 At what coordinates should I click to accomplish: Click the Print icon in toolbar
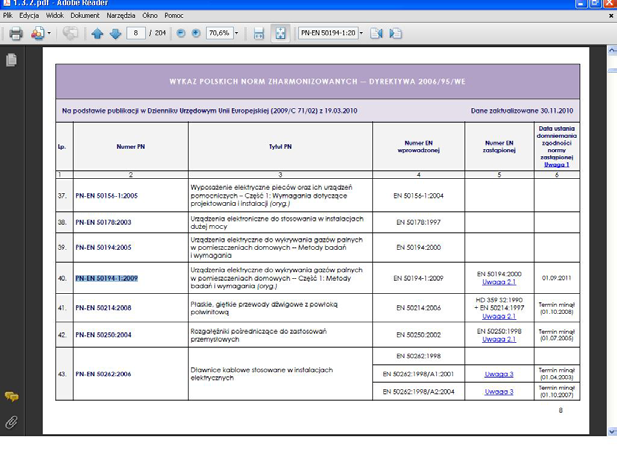(x=16, y=33)
